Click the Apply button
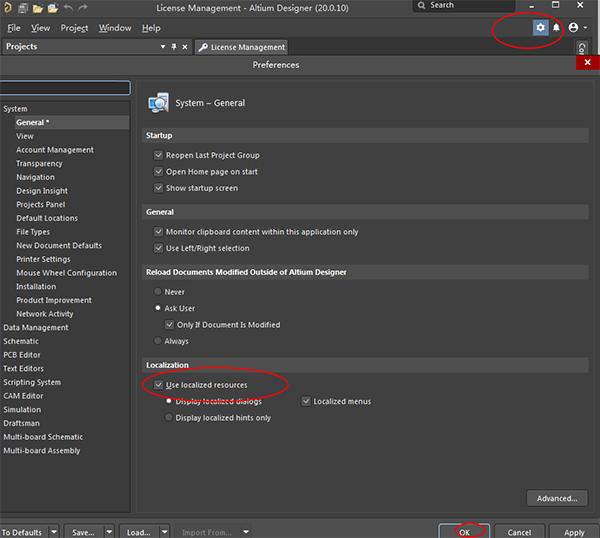This screenshot has width=600, height=538. pos(574,532)
